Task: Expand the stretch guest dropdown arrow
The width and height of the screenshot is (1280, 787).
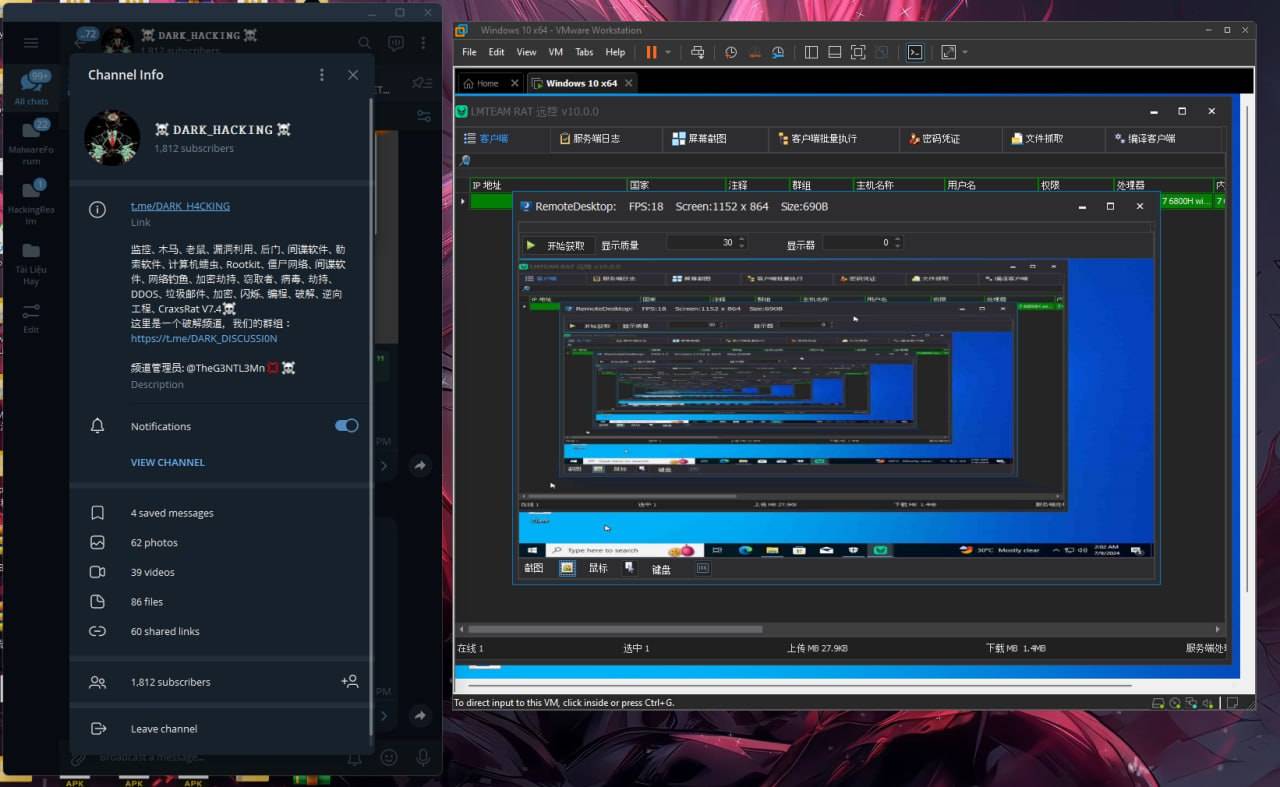Action: point(965,53)
